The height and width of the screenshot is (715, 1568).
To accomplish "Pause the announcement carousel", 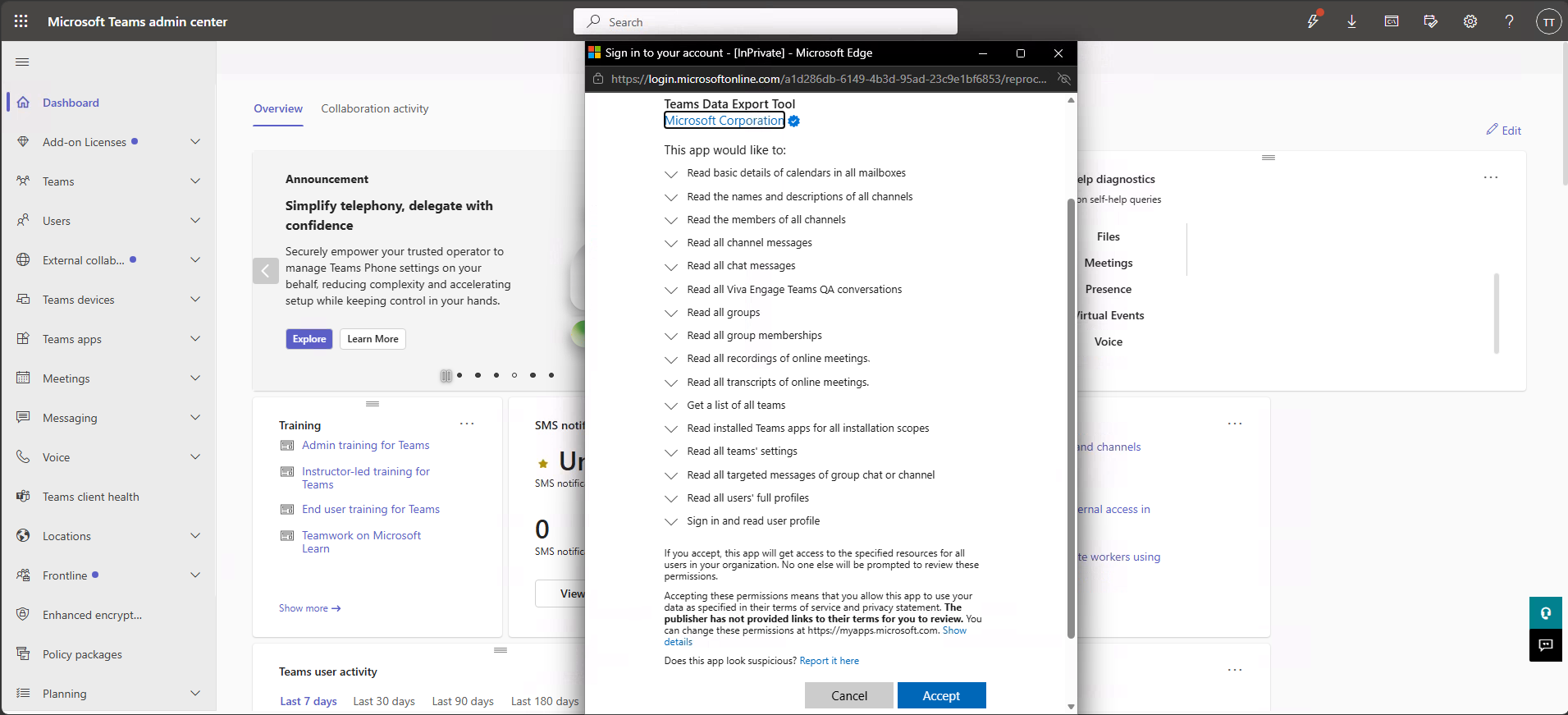I will pyautogui.click(x=446, y=376).
